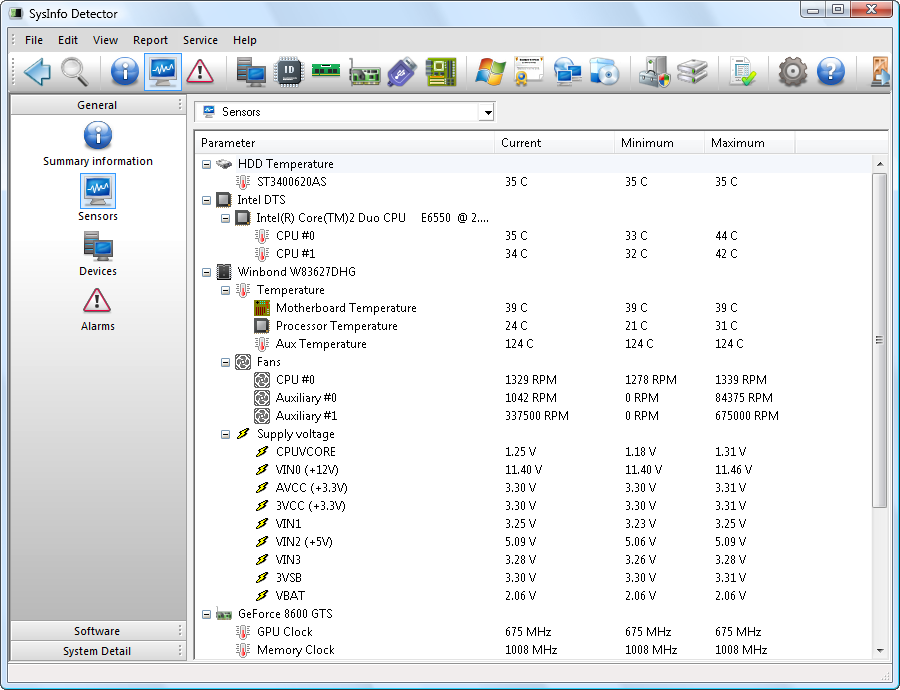Select Devices in the General sidebar
Image resolution: width=900 pixels, height=690 pixels.
[x=98, y=254]
